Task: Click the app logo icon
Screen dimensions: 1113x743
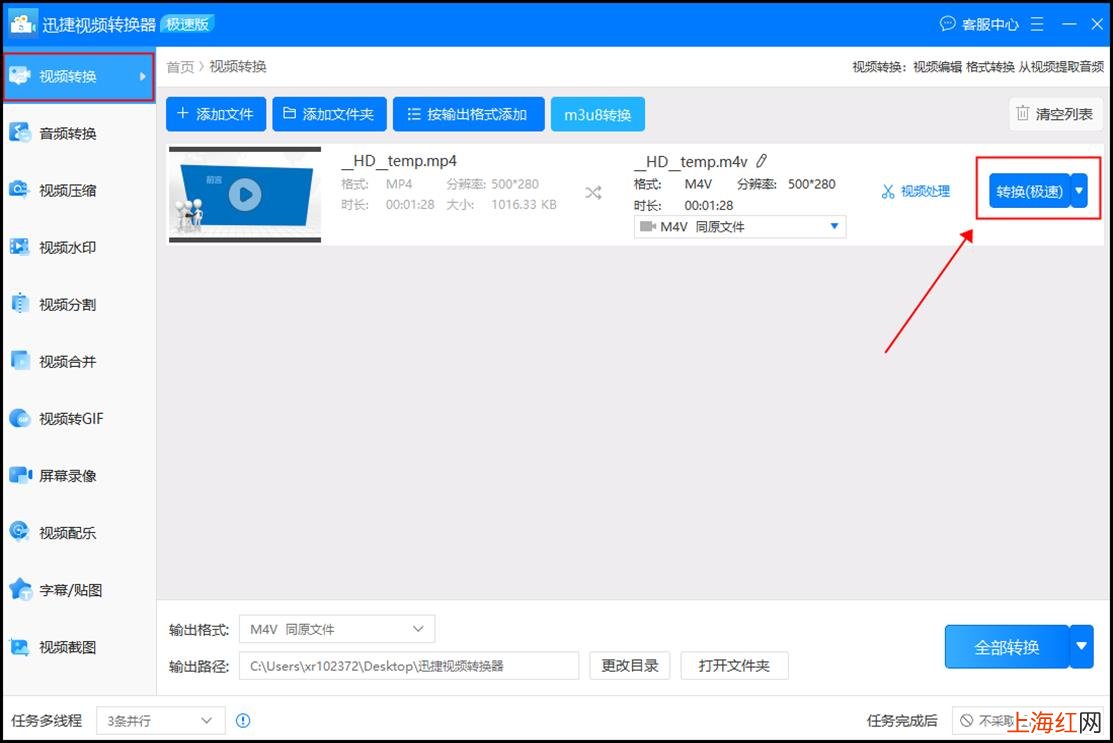Action: [x=22, y=23]
